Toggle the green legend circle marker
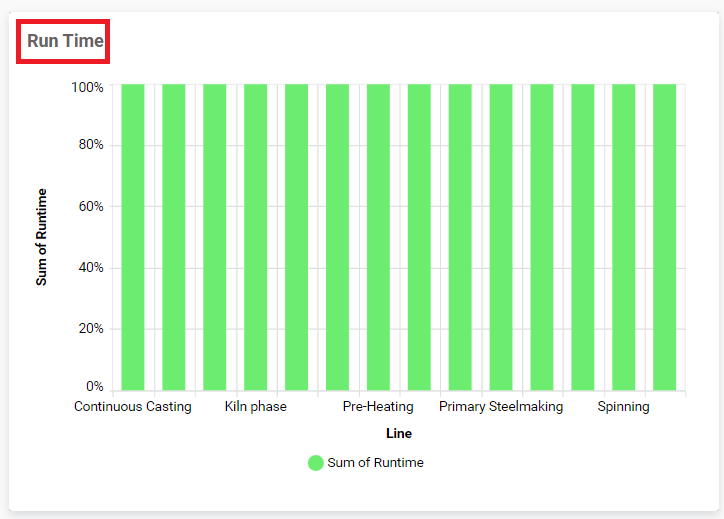This screenshot has width=724, height=519. tap(316, 463)
